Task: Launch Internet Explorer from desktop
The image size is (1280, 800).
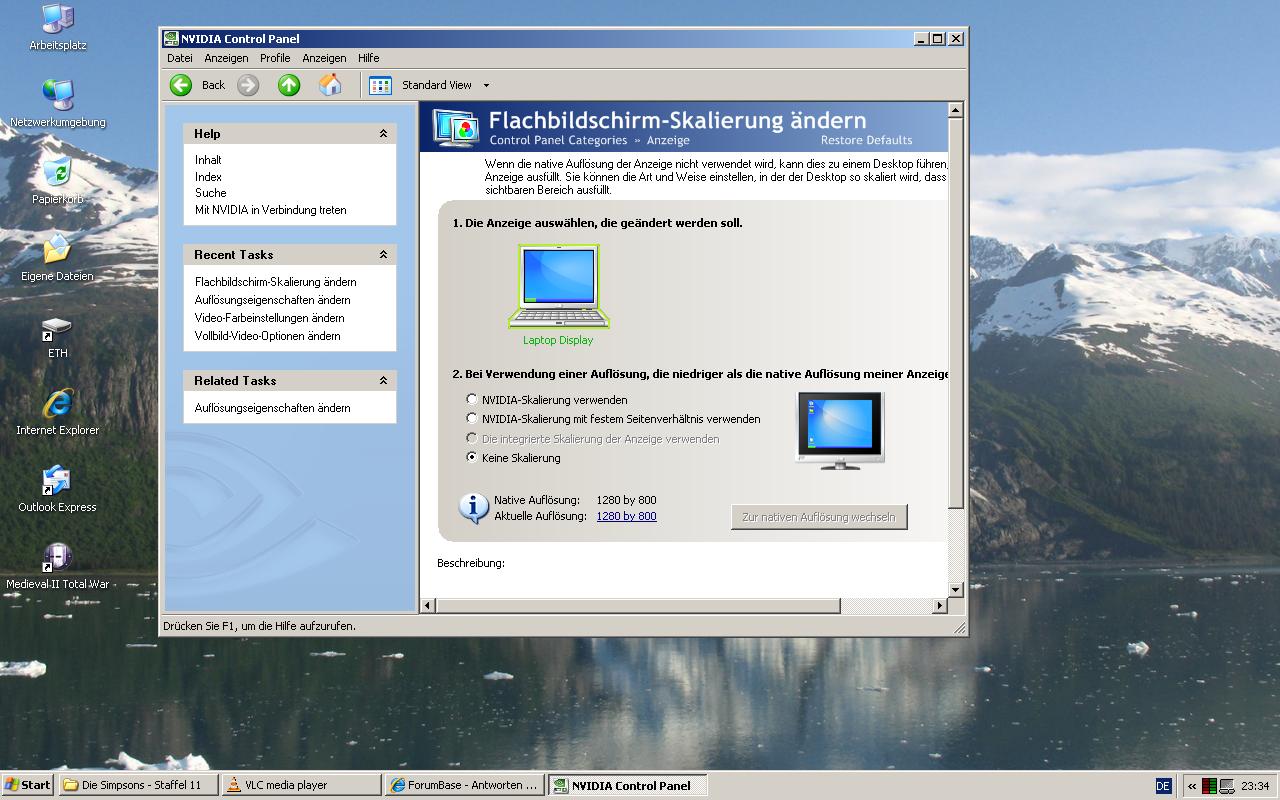Action: click(57, 404)
